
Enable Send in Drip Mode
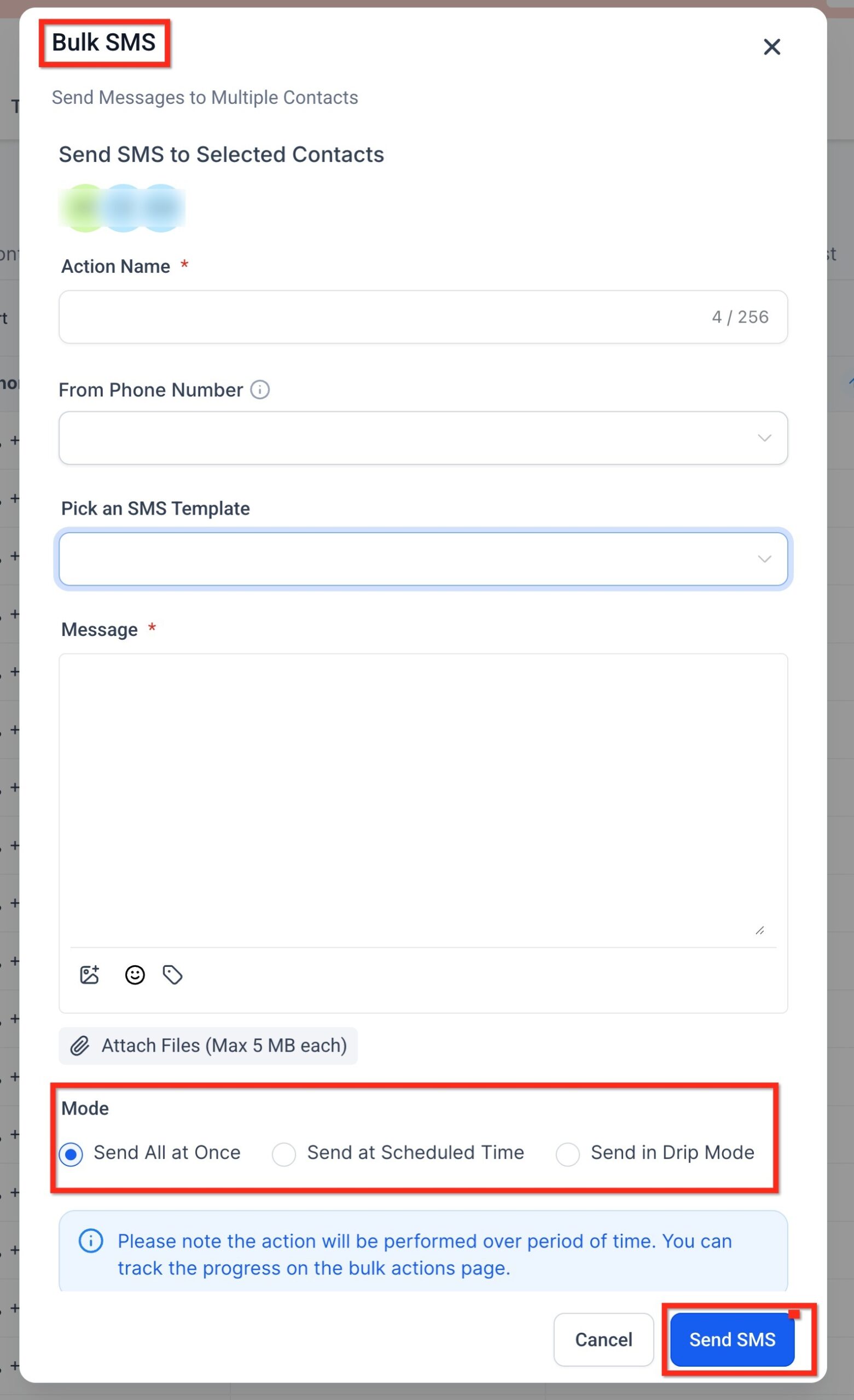tap(568, 1153)
